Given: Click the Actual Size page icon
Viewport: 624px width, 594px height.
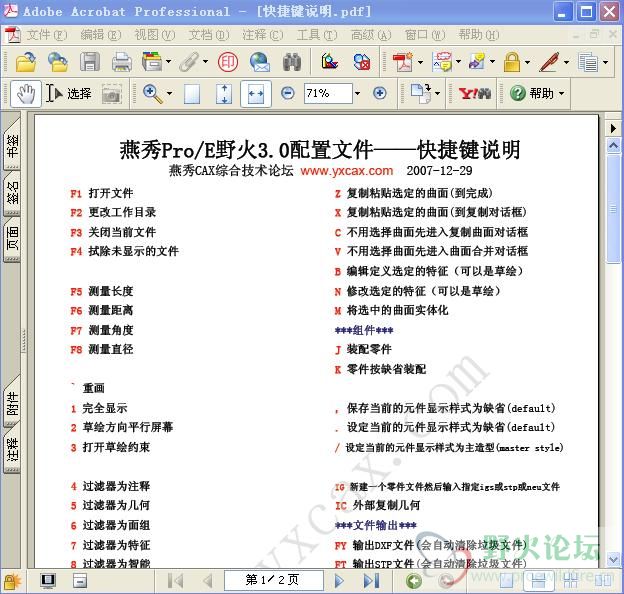Looking at the screenshot, I should [x=192, y=94].
